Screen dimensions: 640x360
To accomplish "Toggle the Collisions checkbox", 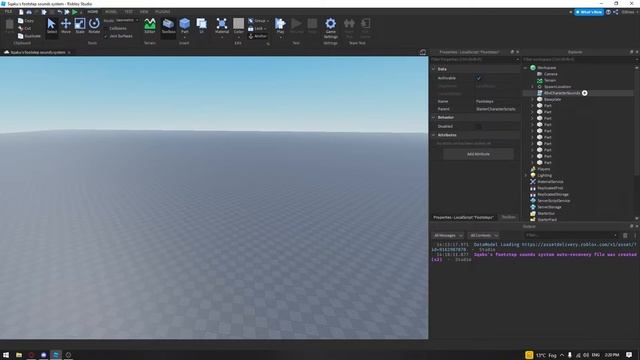I will click(x=106, y=29).
